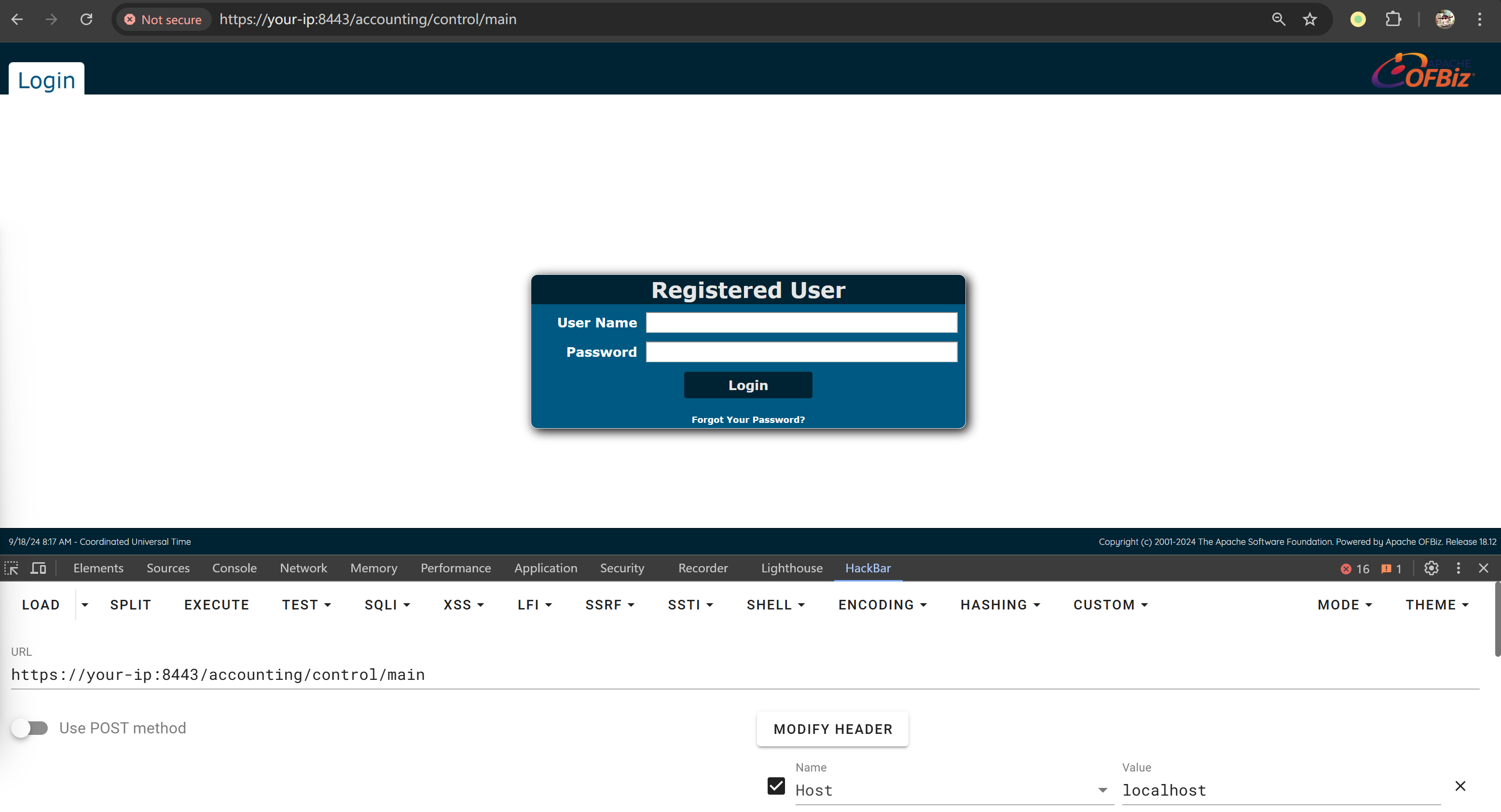Switch to the Console DevTools tab
1501x812 pixels.
point(234,568)
